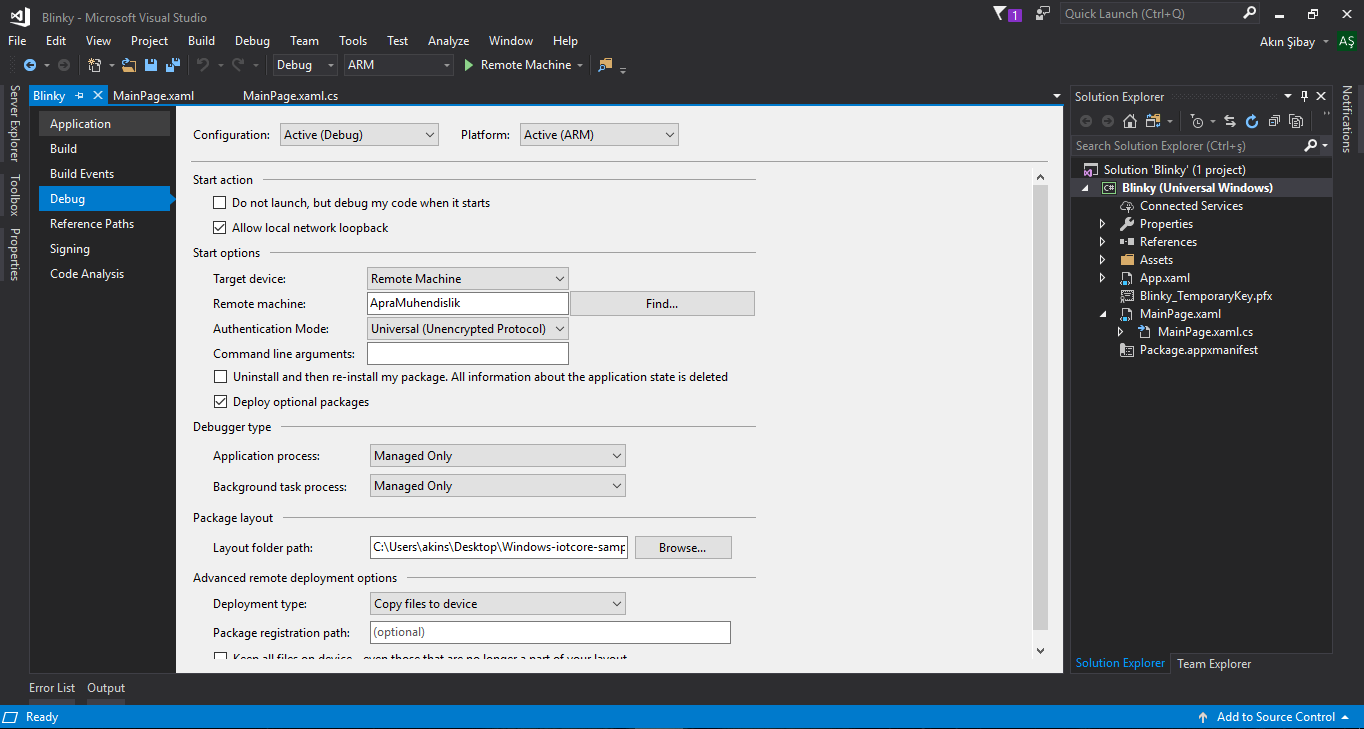Open toolbar ARM platform dropdown
Screen dimensions: 1364x729
399,65
